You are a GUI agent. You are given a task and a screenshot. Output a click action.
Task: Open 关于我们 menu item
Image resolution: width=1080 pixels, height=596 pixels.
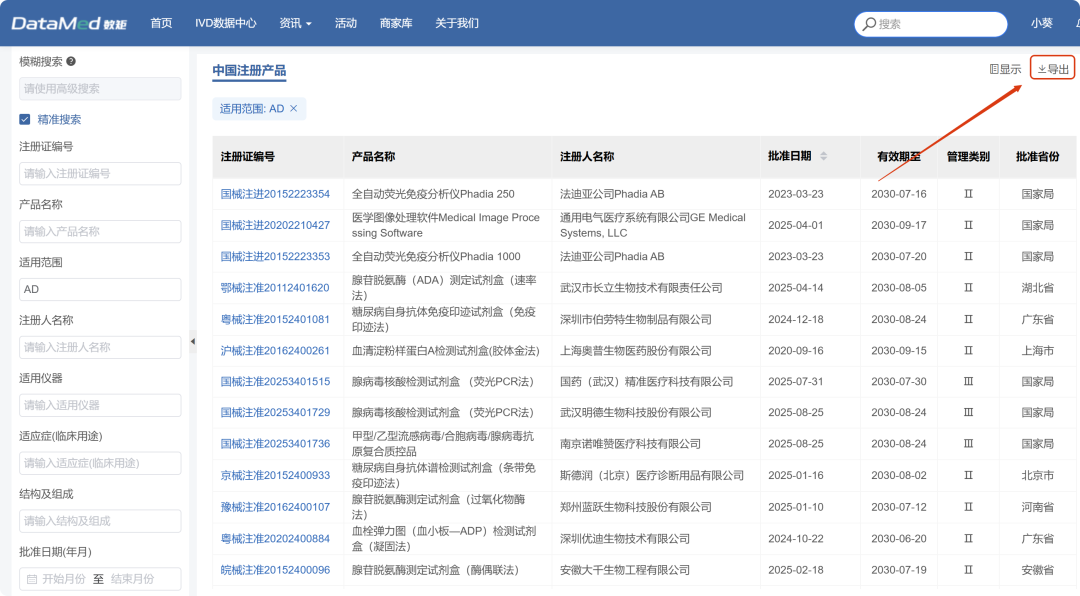click(457, 23)
